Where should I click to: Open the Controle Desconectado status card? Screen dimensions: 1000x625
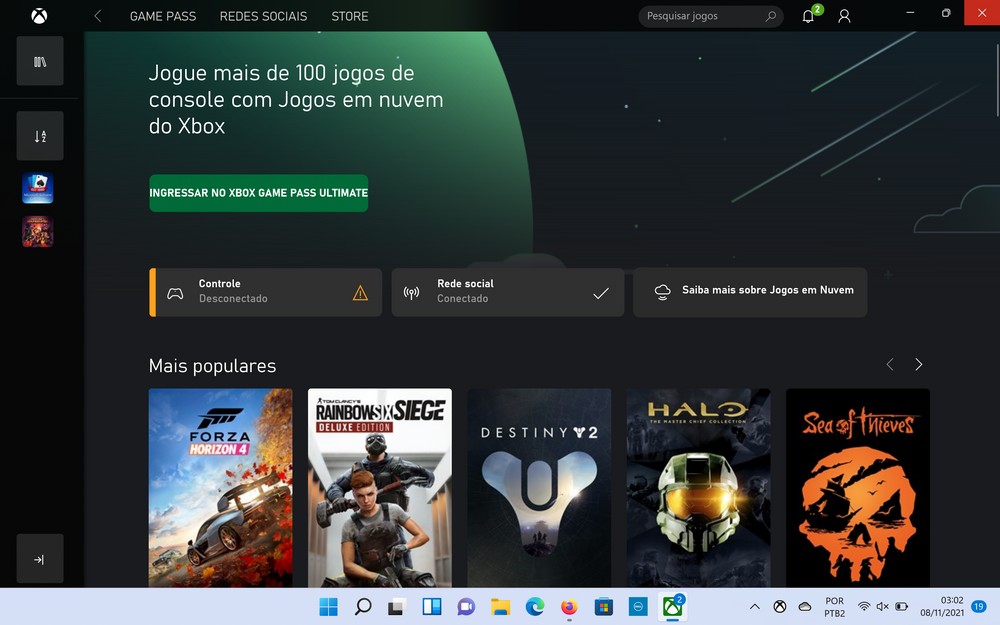pos(265,292)
